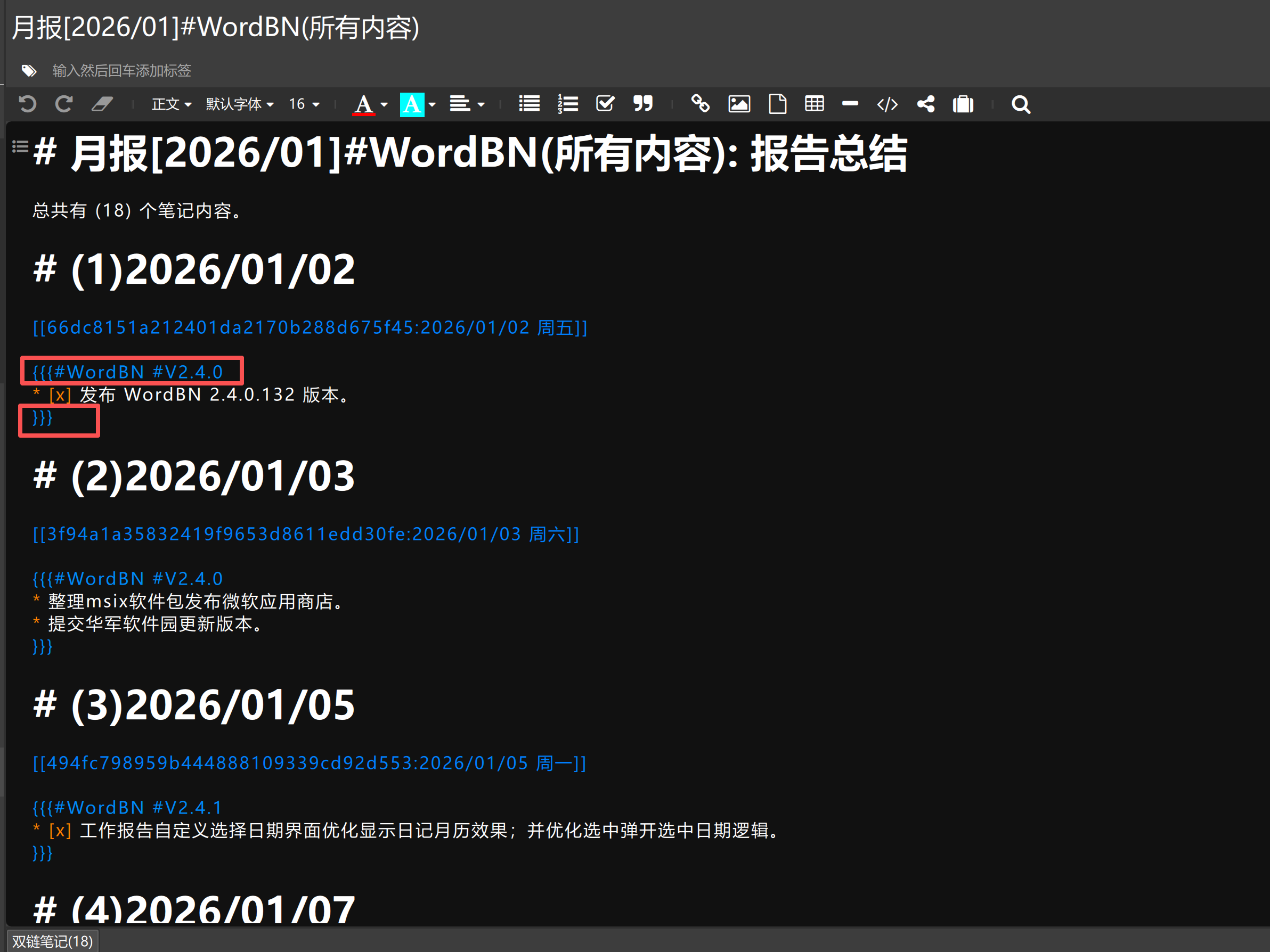Open search with the magnifier icon
This screenshot has height=952, width=1270.
pos(1020,104)
